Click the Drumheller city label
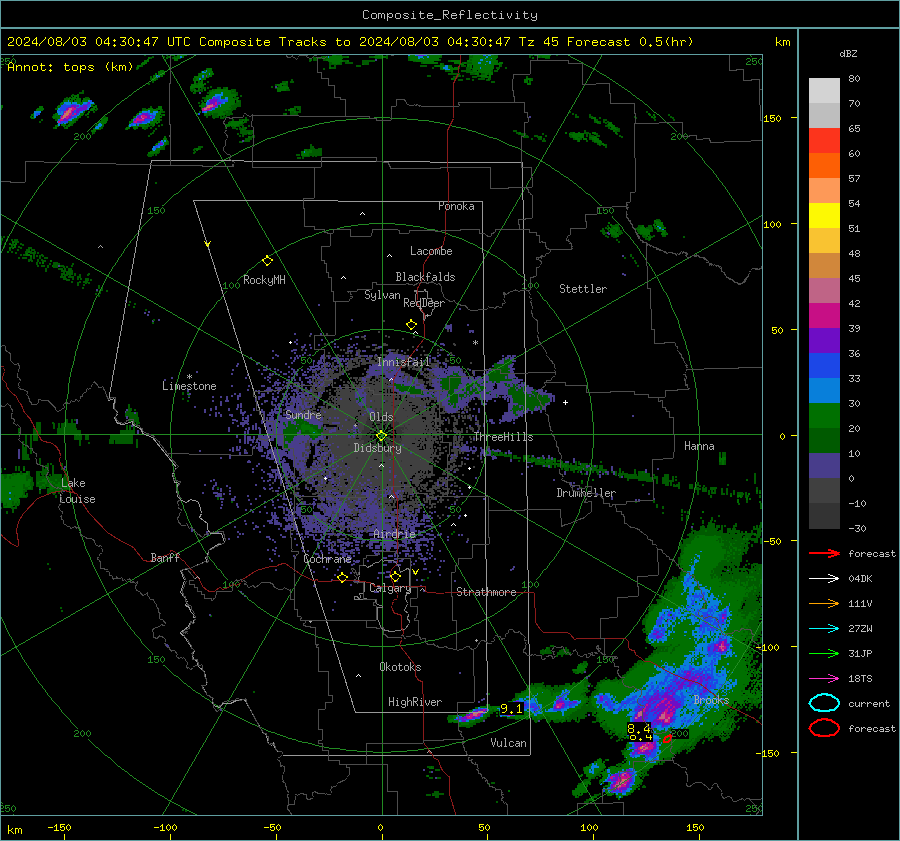Viewport: 900px width, 841px height. (586, 493)
